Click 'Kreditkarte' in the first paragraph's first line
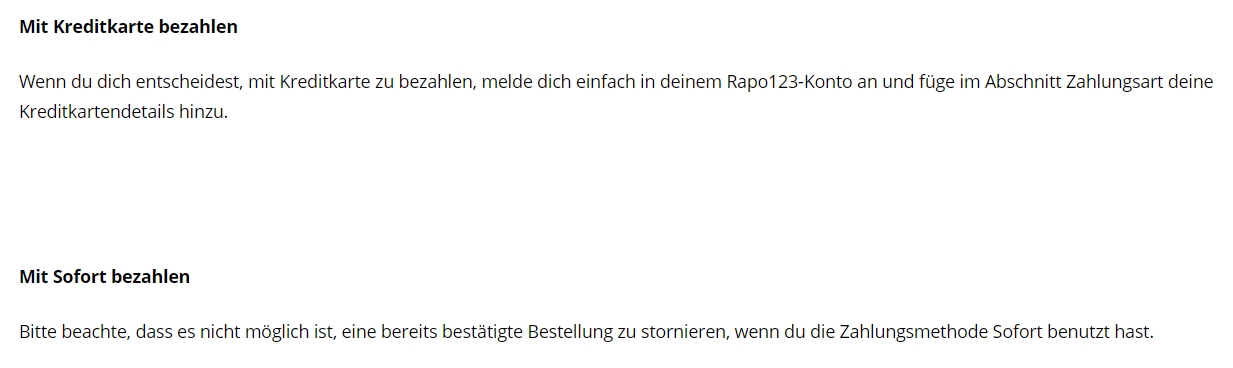The height and width of the screenshot is (368, 1233). 324,82
